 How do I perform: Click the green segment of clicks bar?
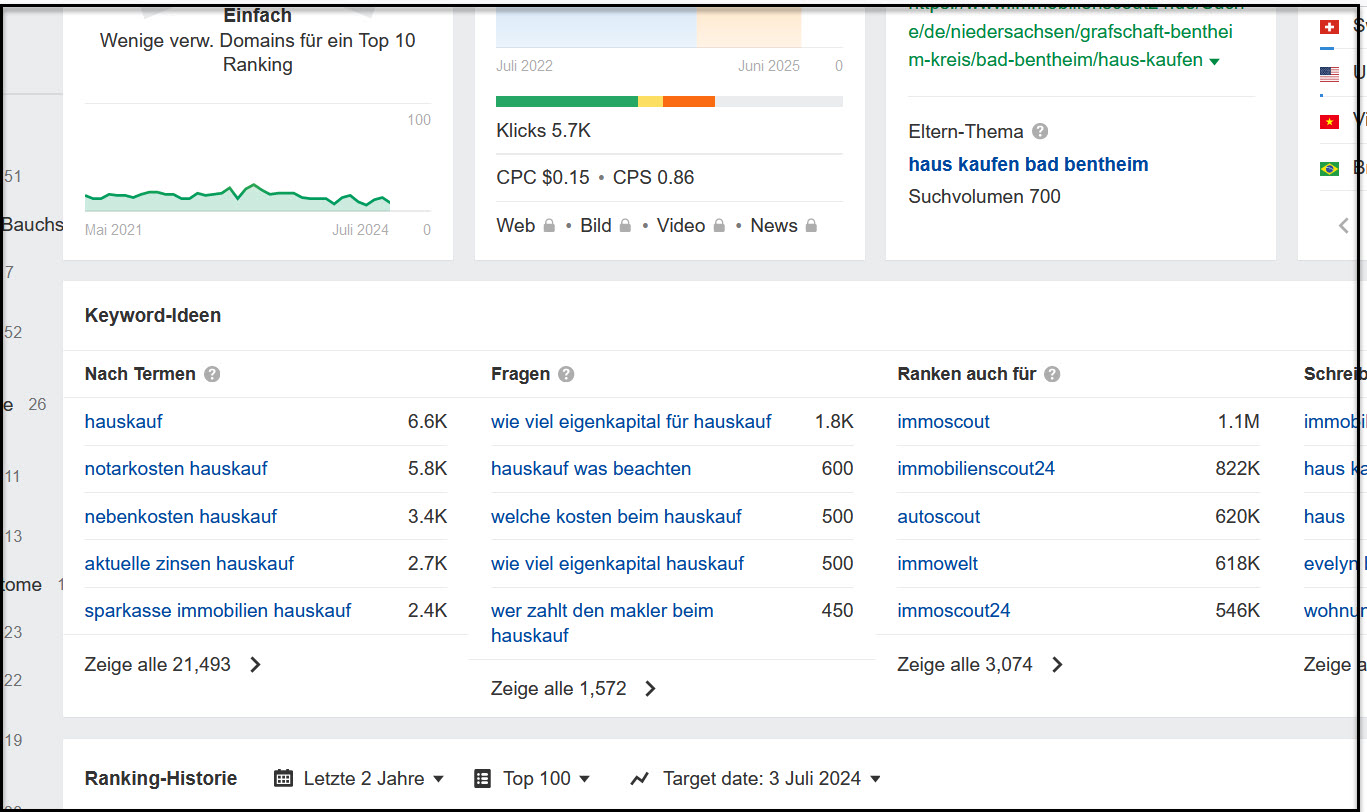566,101
